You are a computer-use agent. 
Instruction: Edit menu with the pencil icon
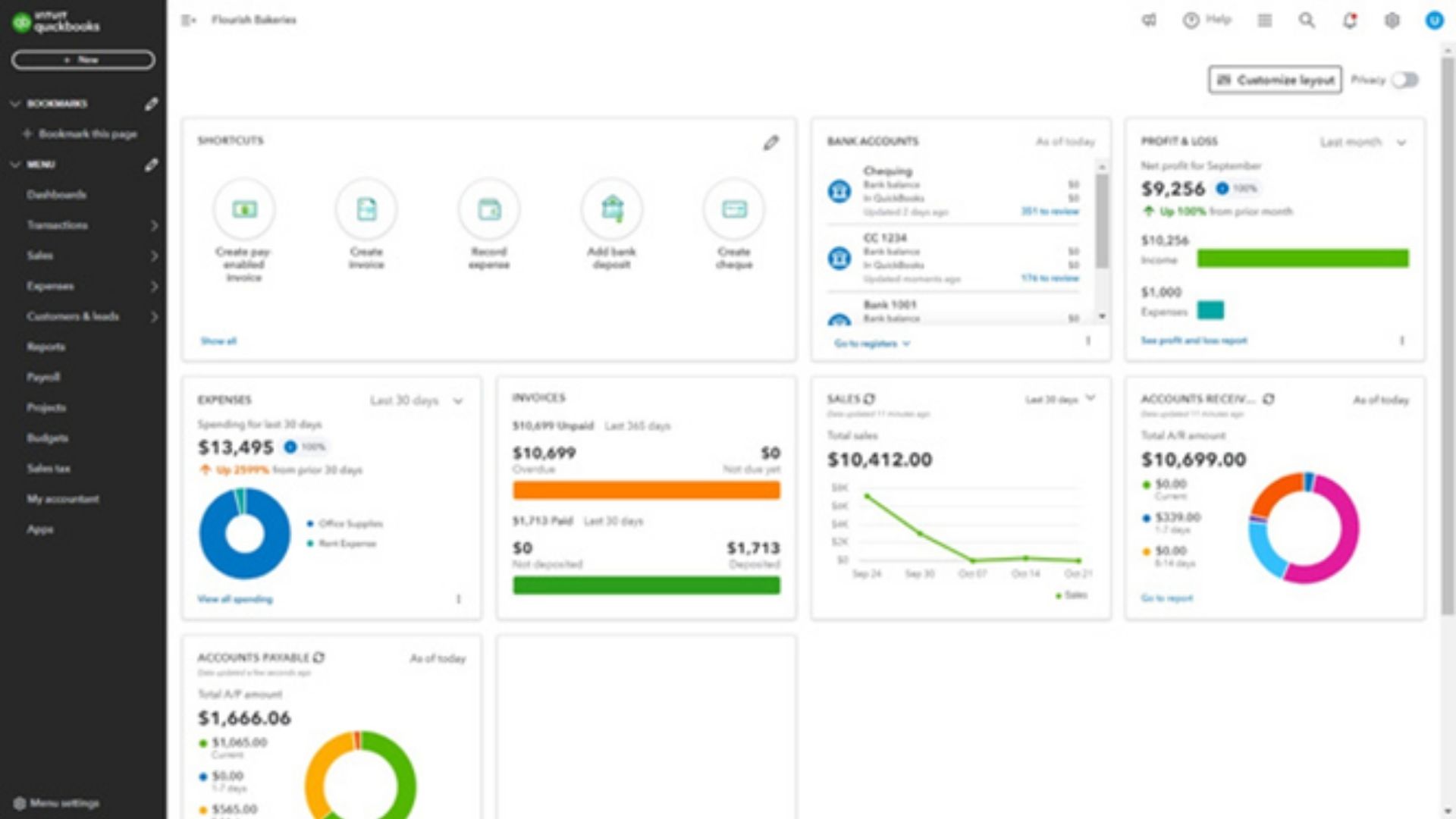pos(152,165)
